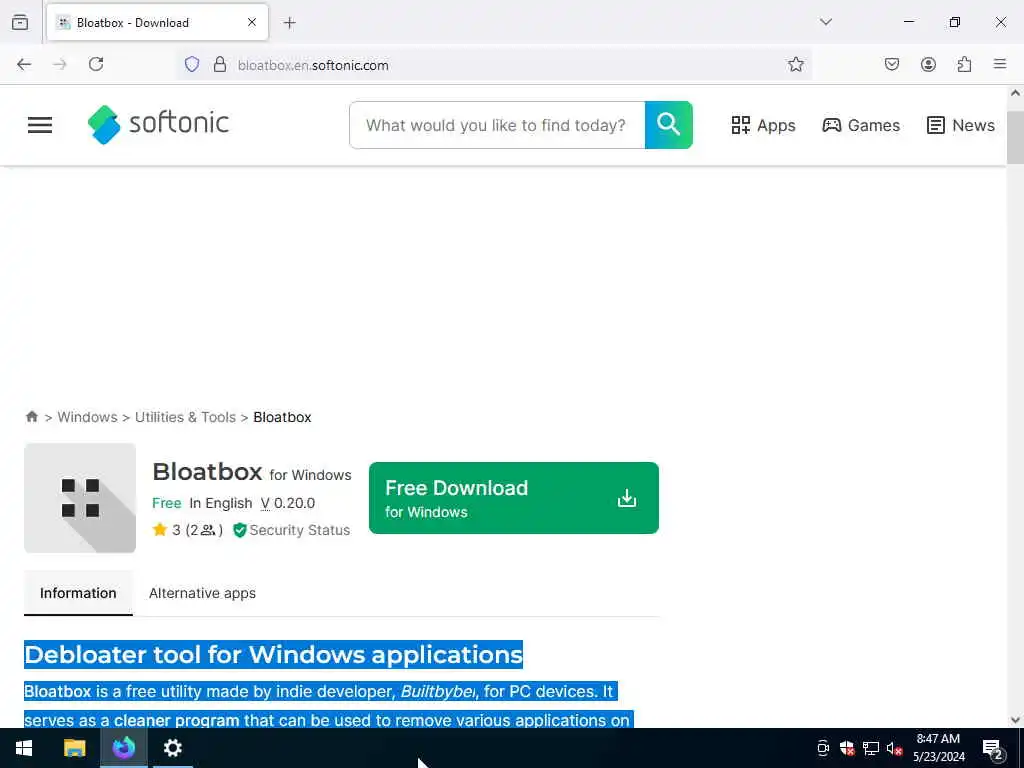Open the notification center icon
The width and height of the screenshot is (1024, 768).
pyautogui.click(x=992, y=748)
